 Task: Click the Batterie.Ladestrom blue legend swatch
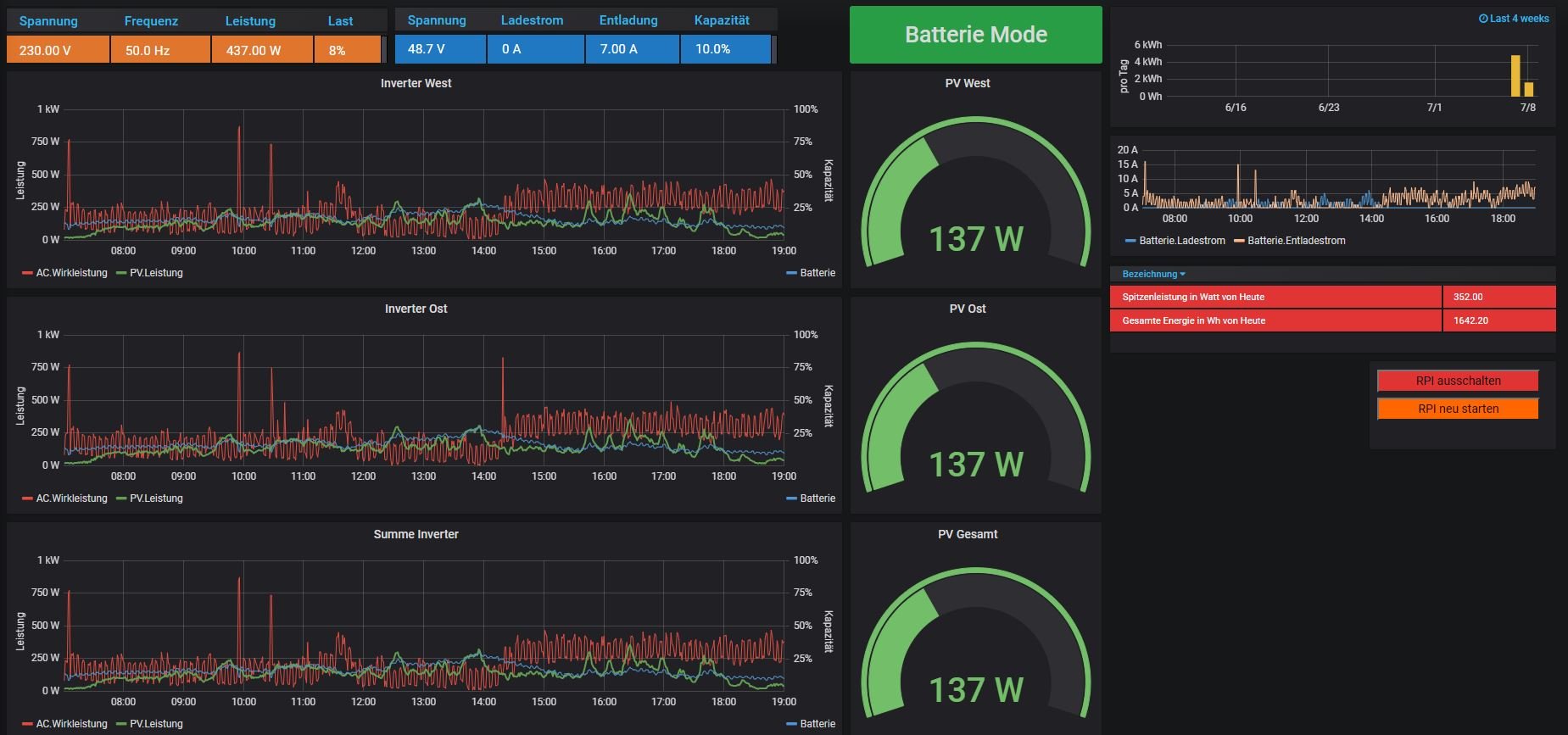tap(1130, 241)
